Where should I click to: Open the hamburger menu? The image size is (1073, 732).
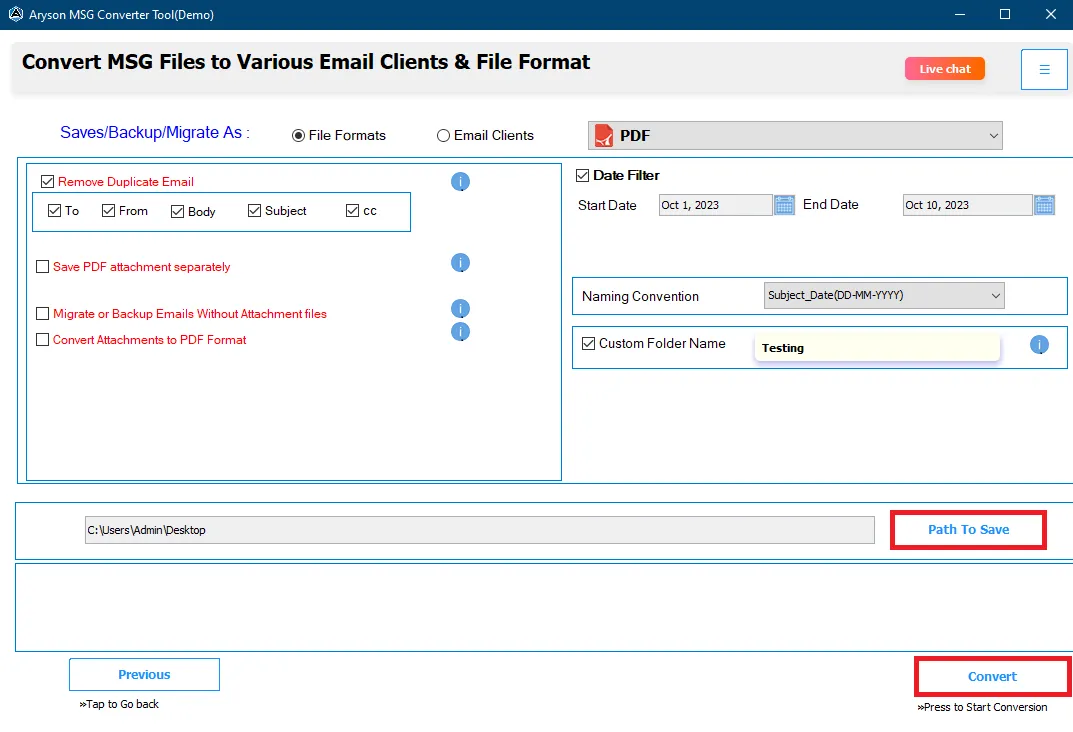tap(1044, 69)
